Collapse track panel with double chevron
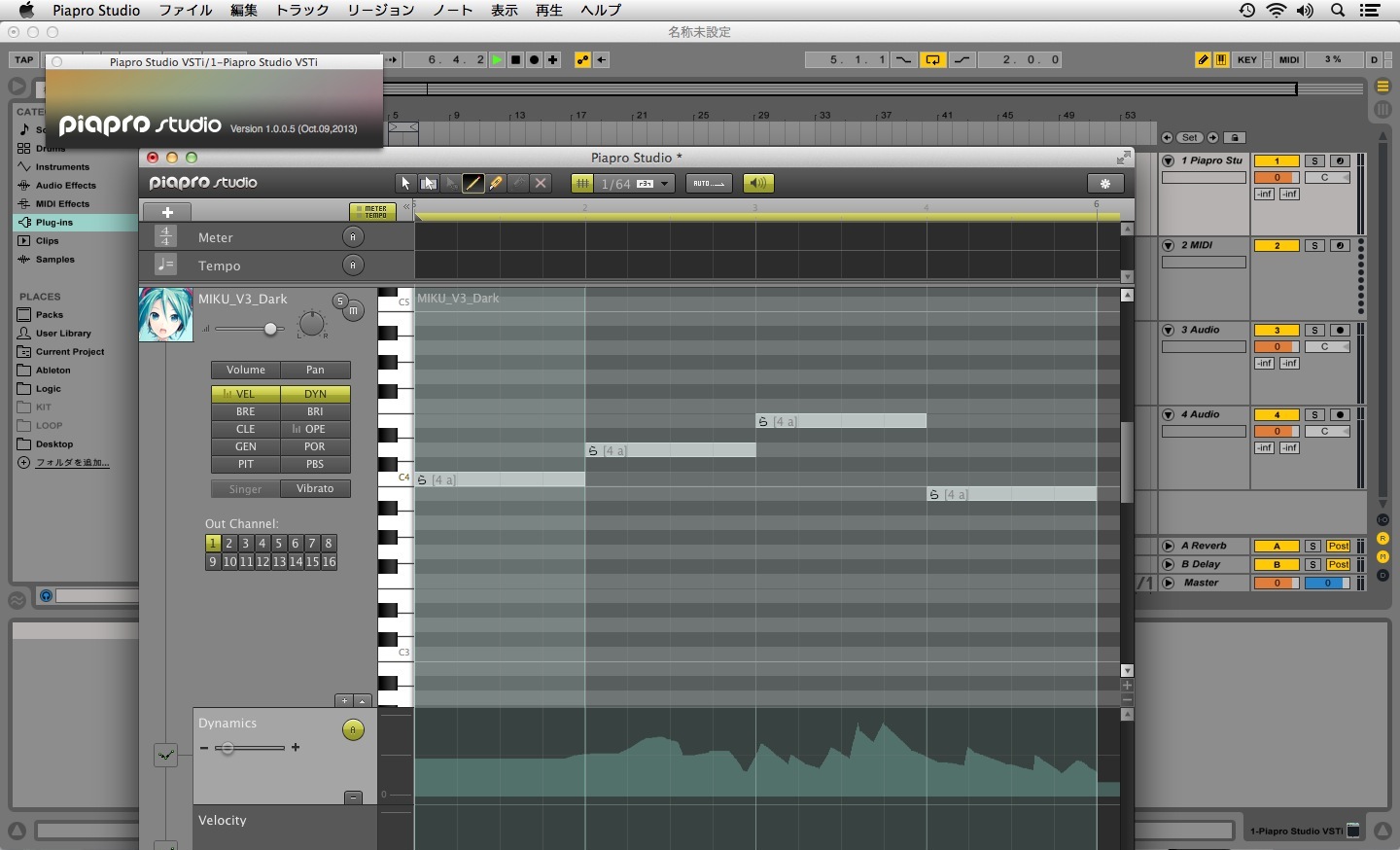This screenshot has width=1400, height=850. coord(406,207)
